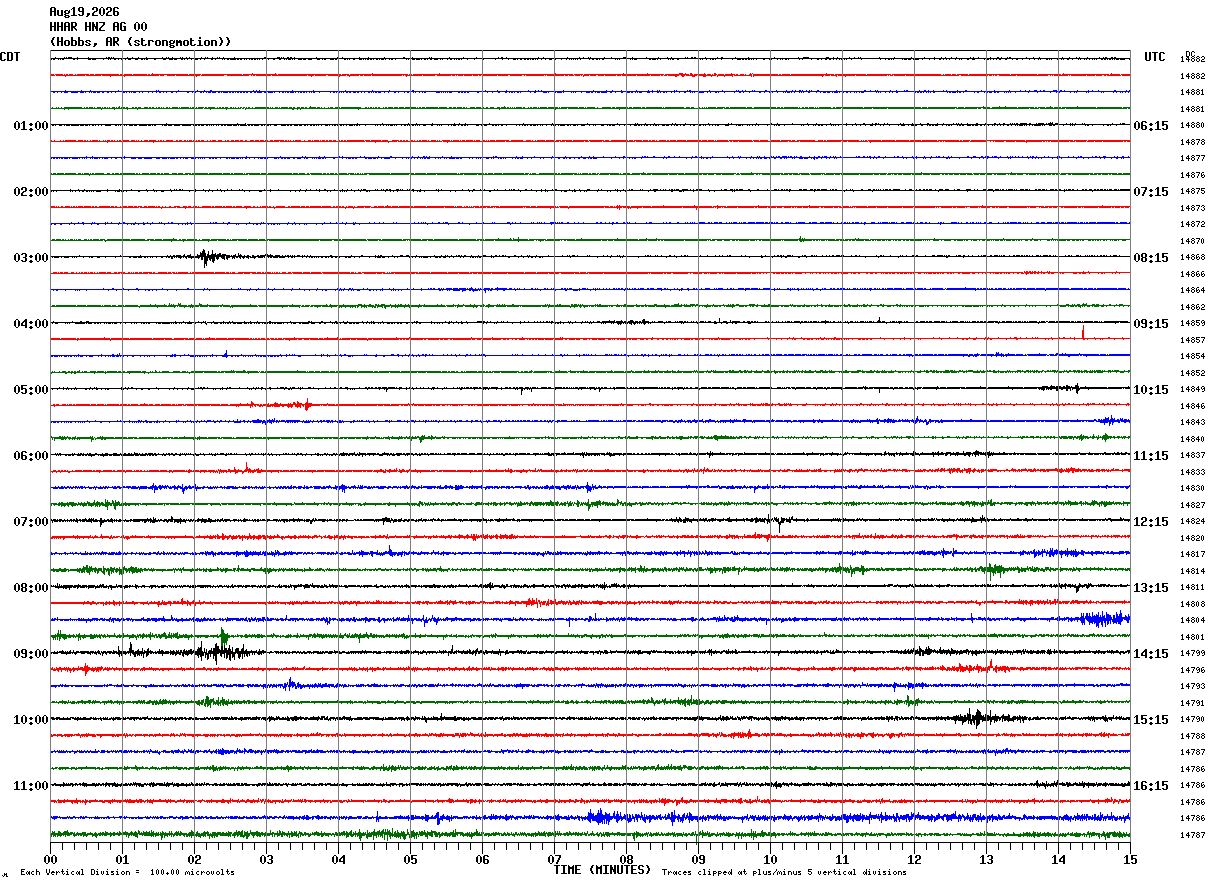The width and height of the screenshot is (1210, 886).
Task: Click the Hobbs, AR strongmotion subtitle
Action: click(140, 42)
